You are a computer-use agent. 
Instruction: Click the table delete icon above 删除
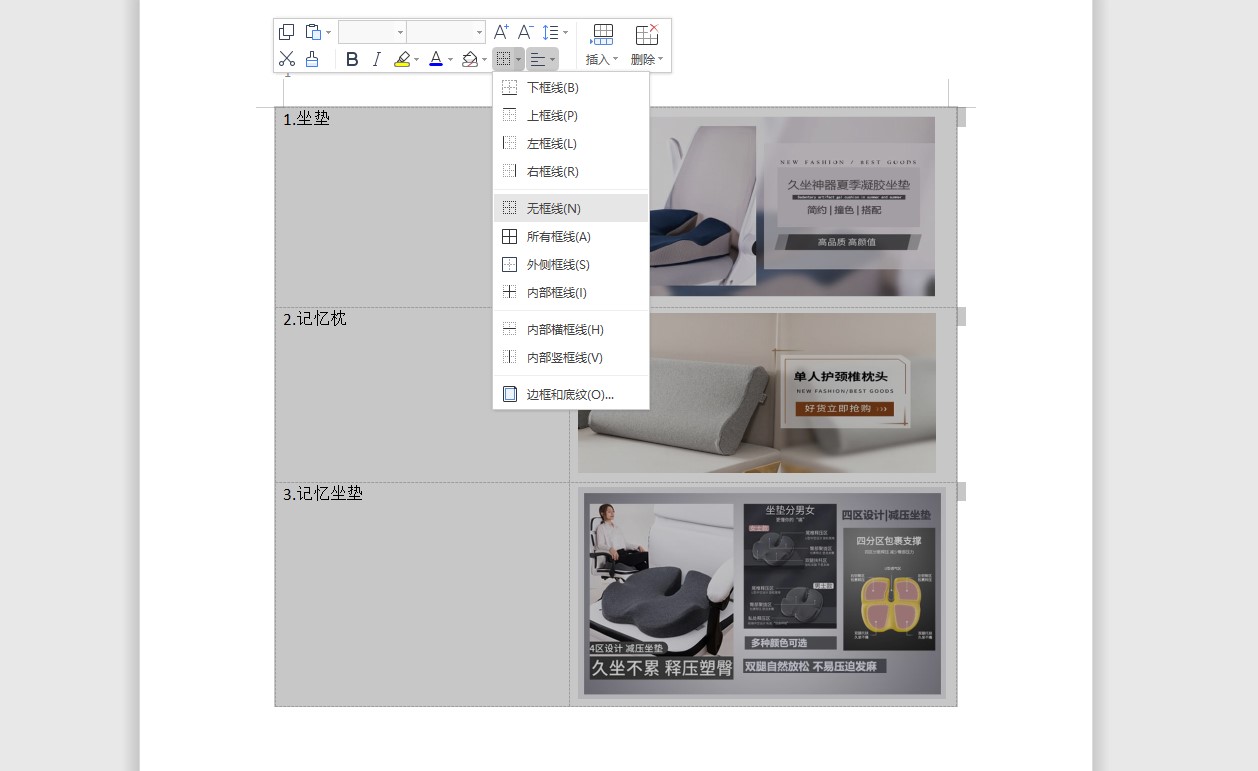(x=646, y=33)
